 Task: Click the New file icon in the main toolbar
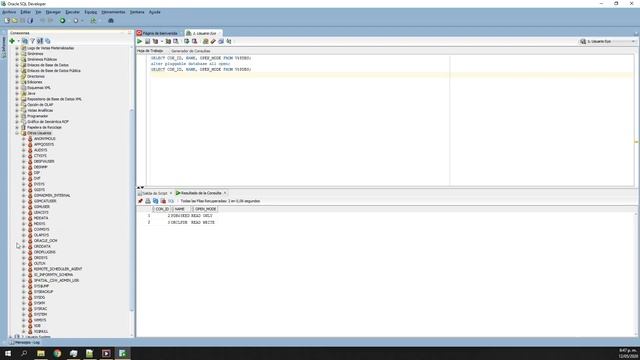tap(7, 20)
